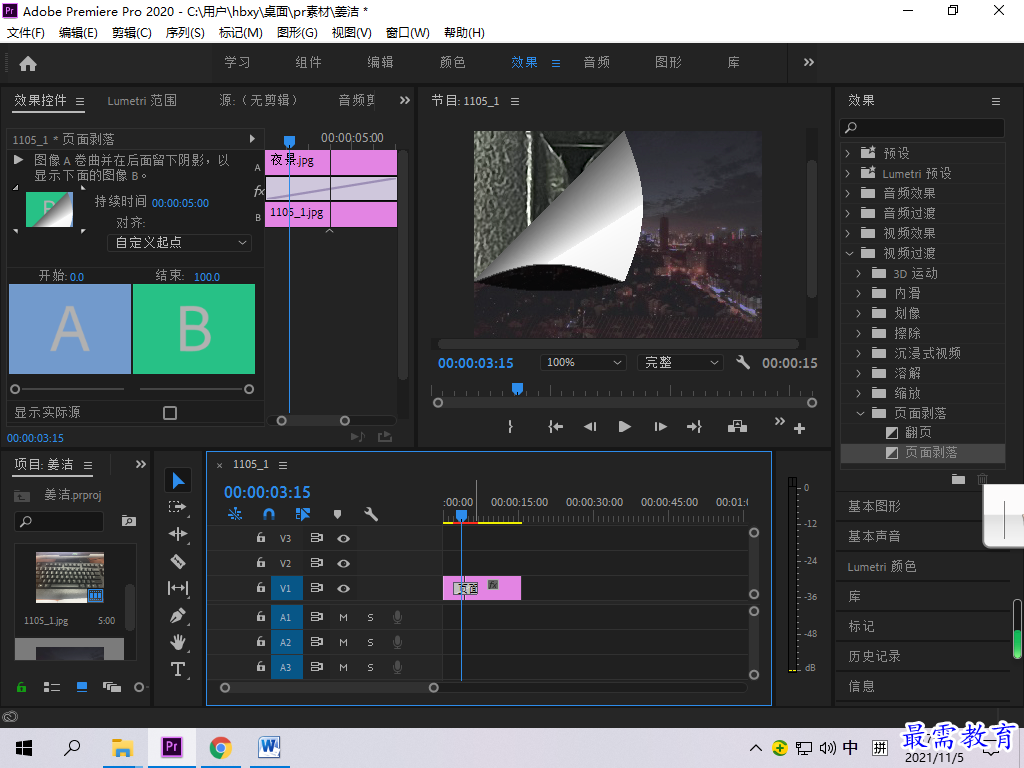
Task: Open the 历史记录 panel
Action: pyautogui.click(x=874, y=656)
